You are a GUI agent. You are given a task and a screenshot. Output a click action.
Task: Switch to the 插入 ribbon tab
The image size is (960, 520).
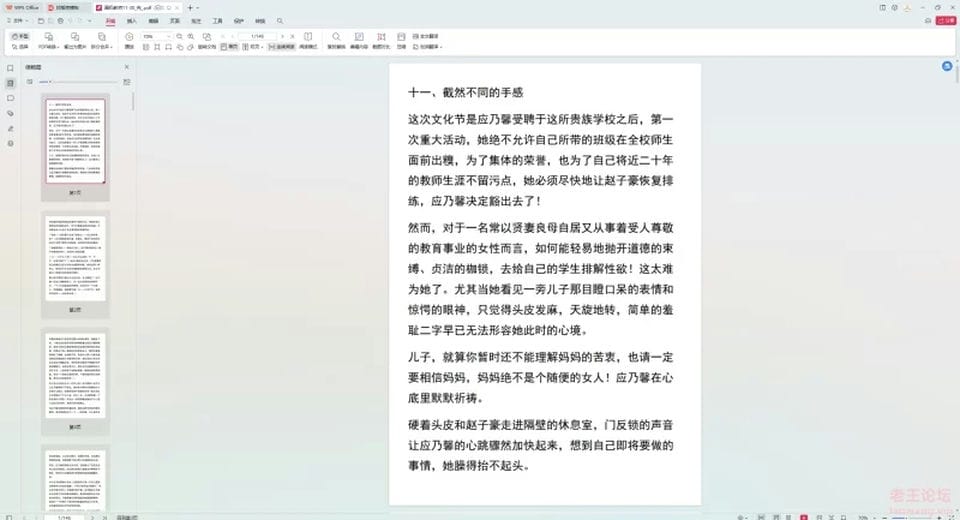132,21
